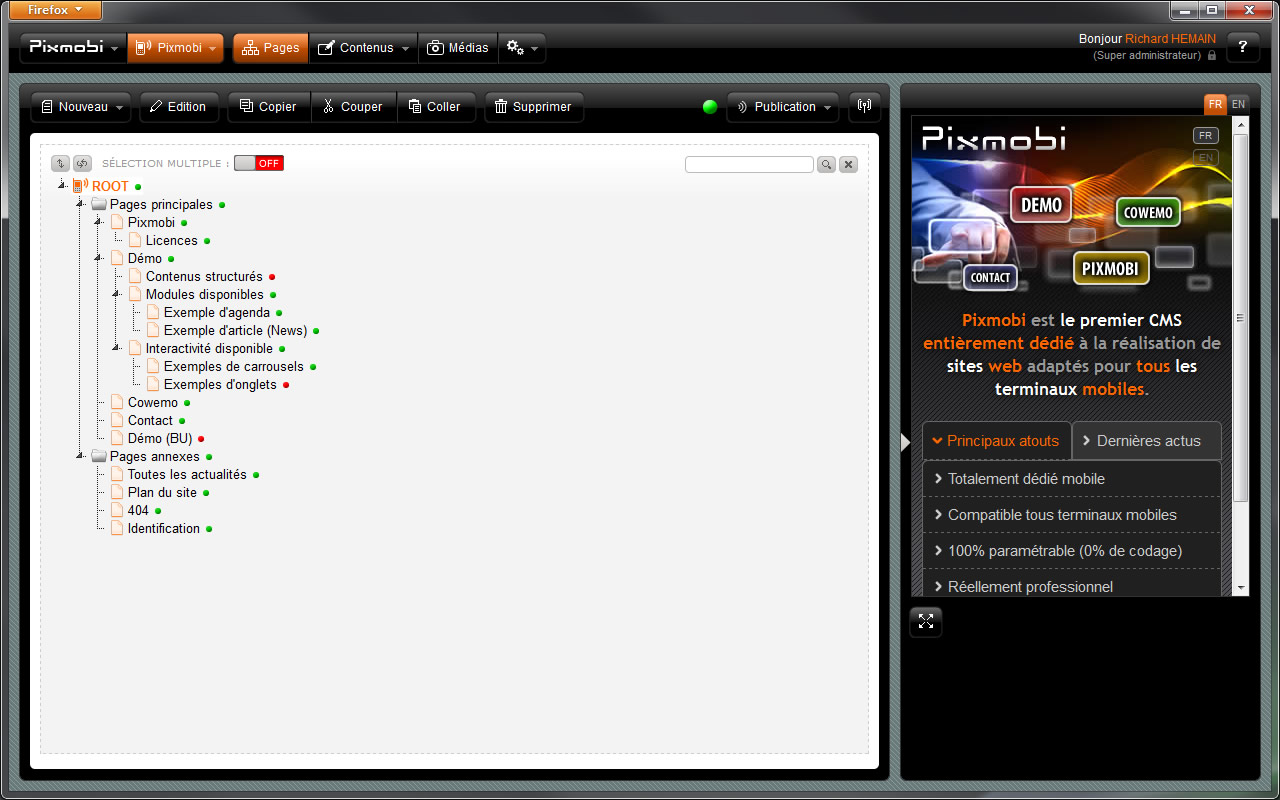Screen dimensions: 1280x800
Task: Open the orange Pixmobi site selector
Action: click(175, 48)
